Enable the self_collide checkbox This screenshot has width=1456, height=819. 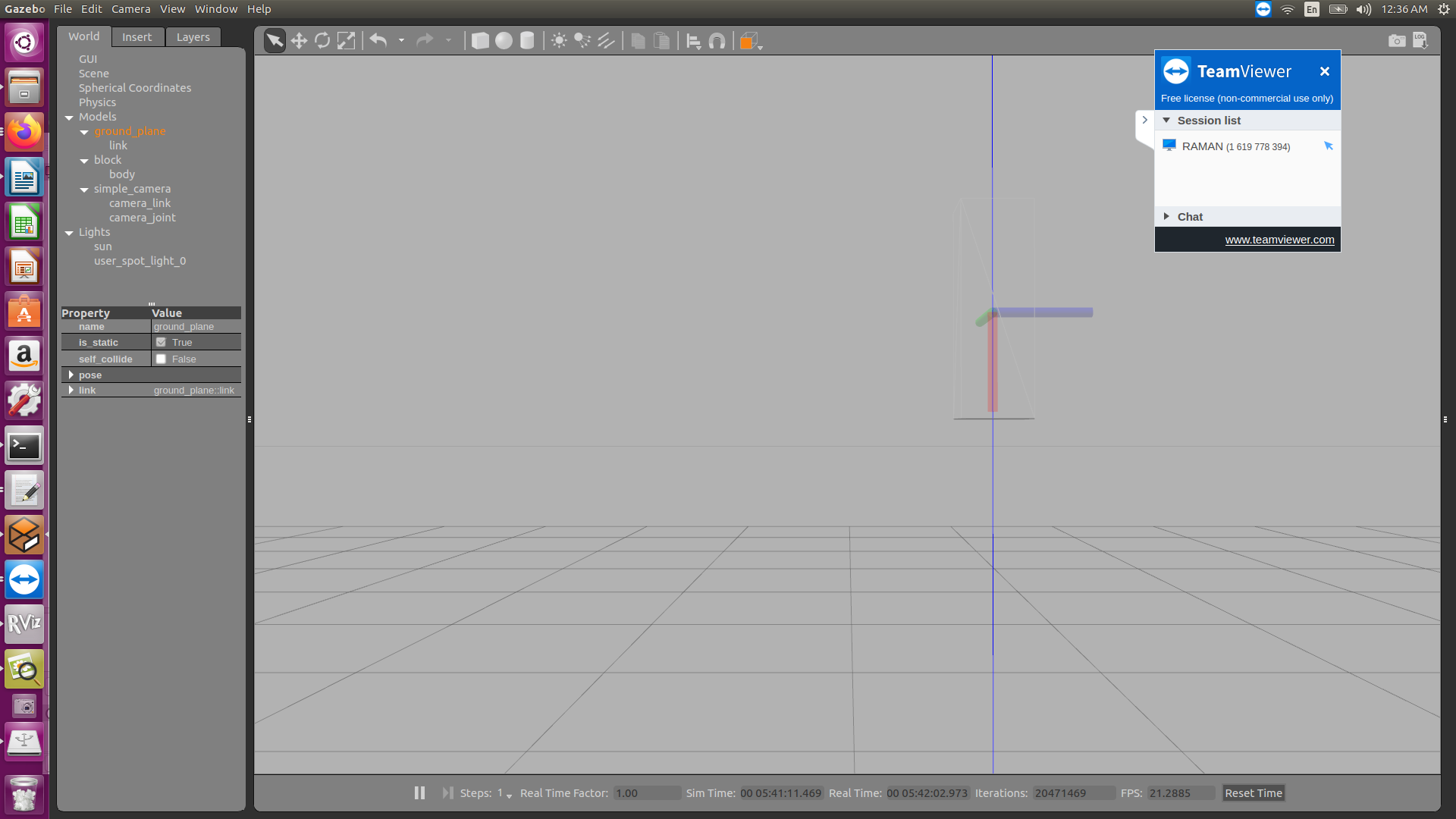161,359
